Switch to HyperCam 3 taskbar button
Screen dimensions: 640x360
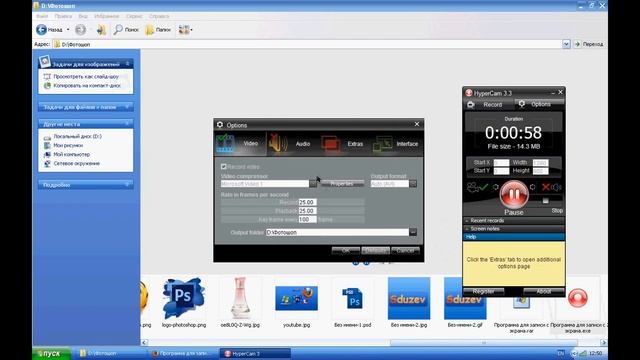coord(255,353)
